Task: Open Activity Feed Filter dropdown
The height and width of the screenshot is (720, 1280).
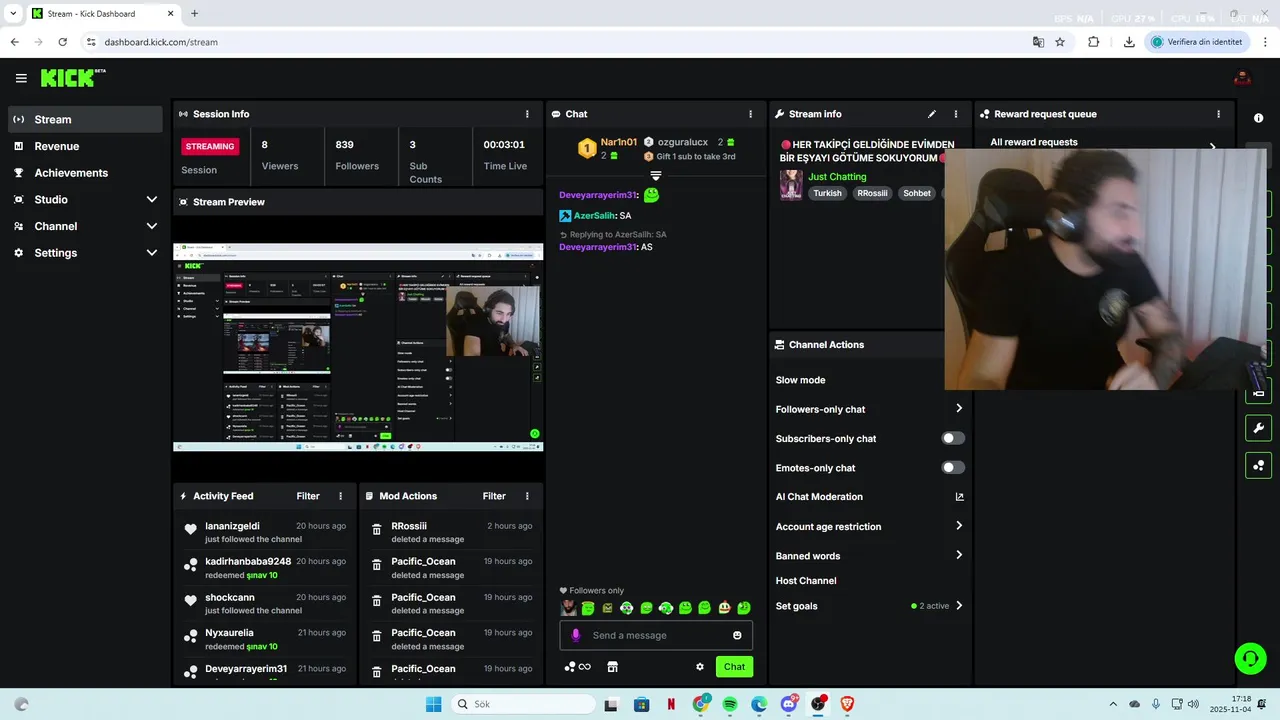Action: point(308,496)
